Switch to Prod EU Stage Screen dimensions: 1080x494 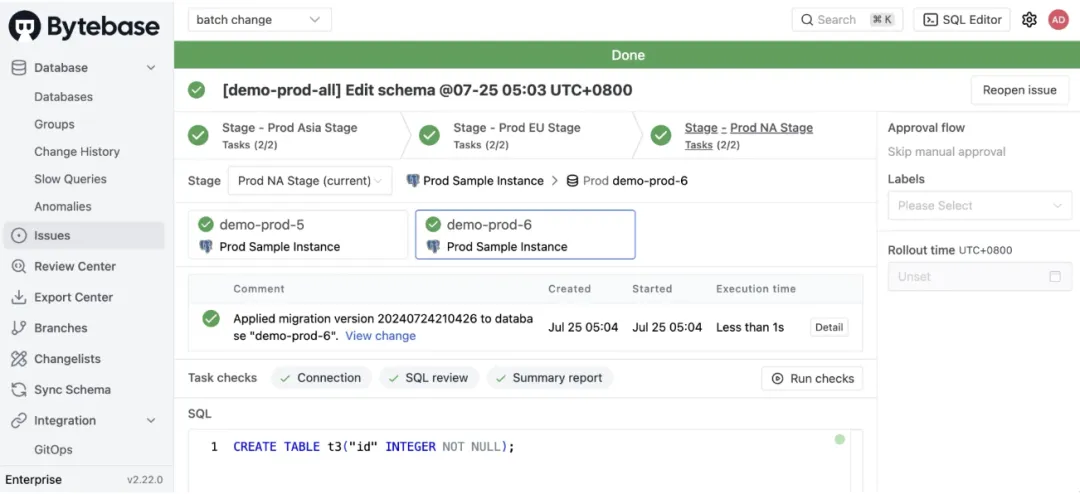[x=516, y=128]
